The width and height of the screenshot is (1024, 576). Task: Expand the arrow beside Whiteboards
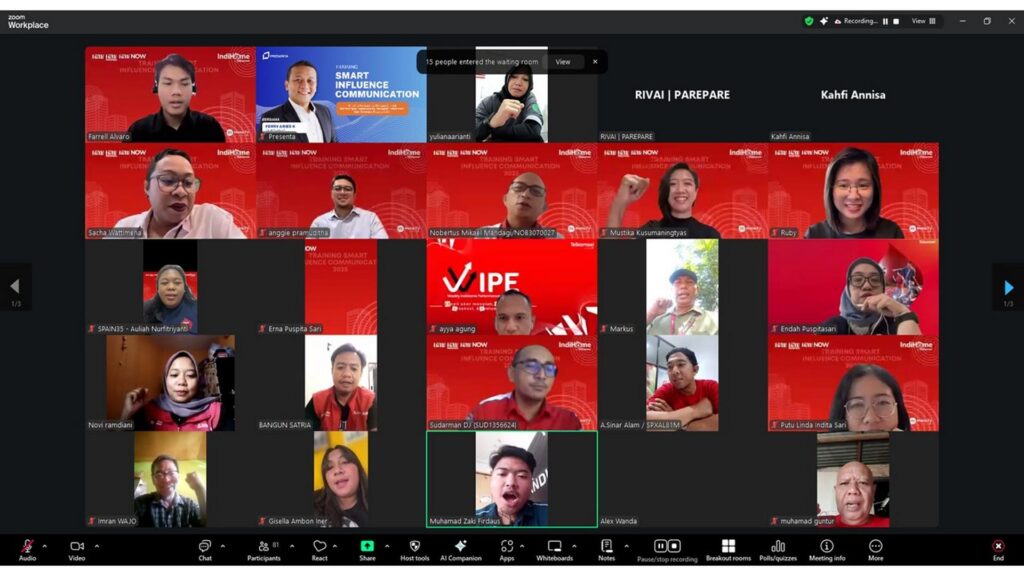coord(574,546)
